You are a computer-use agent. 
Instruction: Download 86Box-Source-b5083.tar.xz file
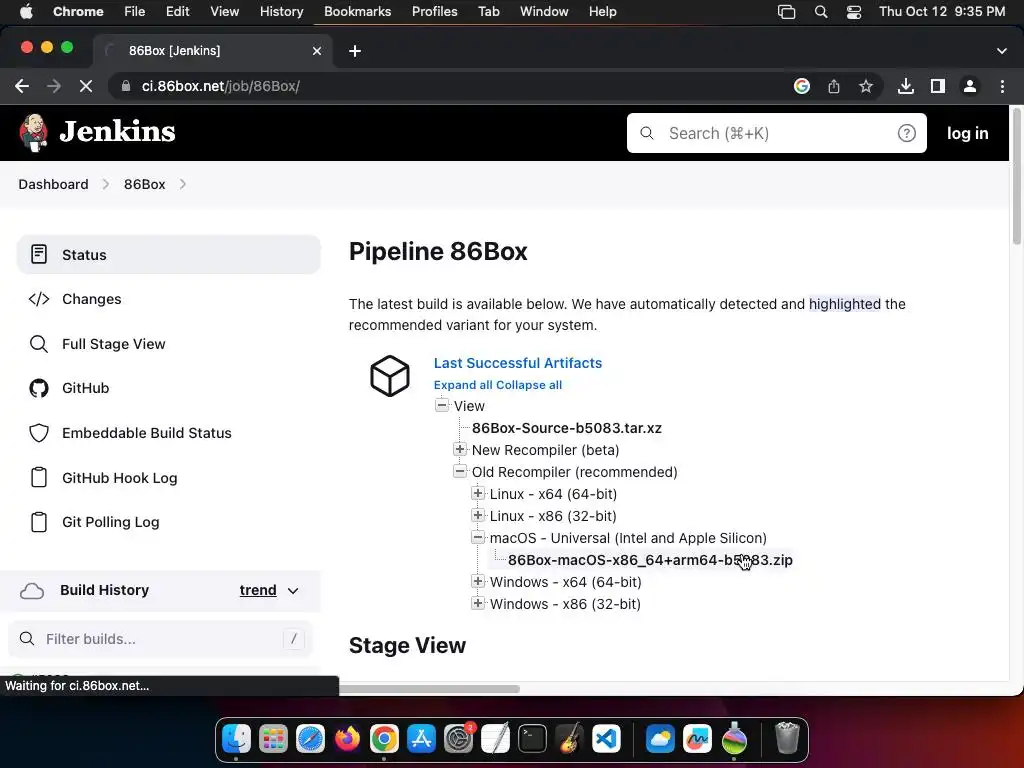point(566,428)
